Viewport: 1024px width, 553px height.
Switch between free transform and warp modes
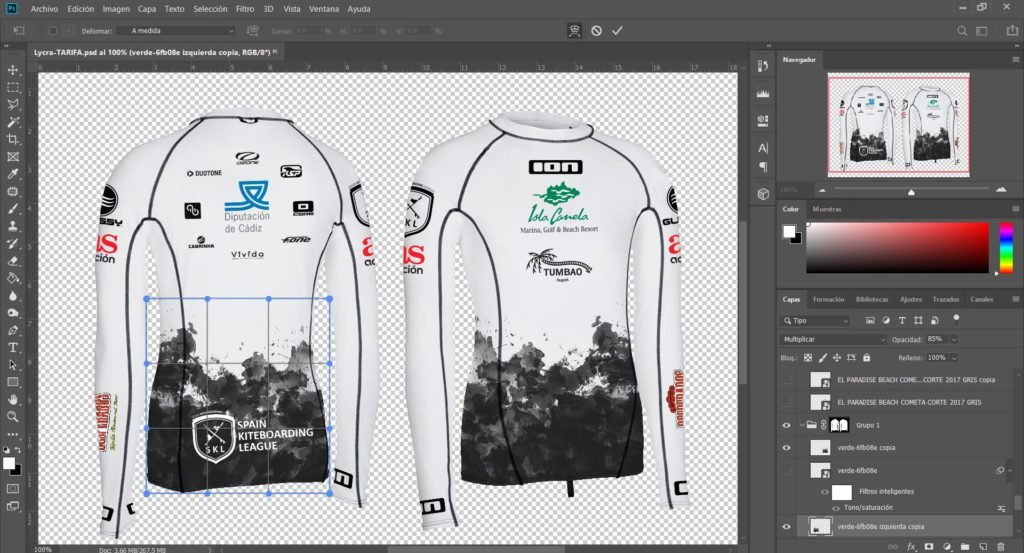[x=575, y=31]
